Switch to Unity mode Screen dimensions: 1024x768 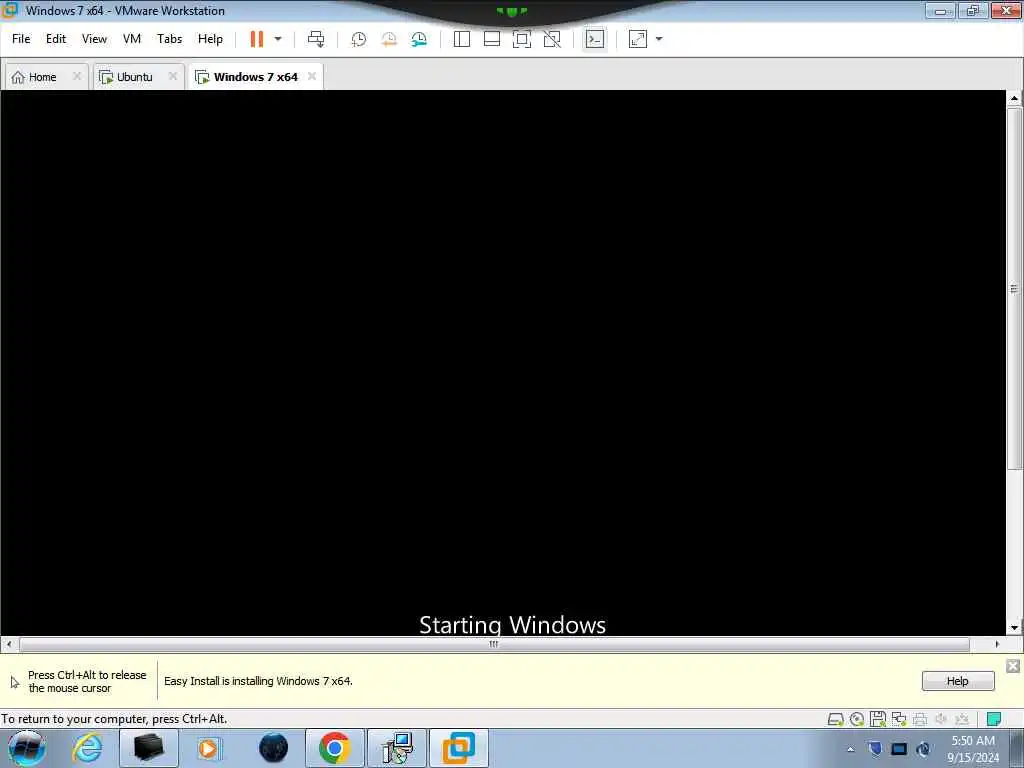coord(552,39)
